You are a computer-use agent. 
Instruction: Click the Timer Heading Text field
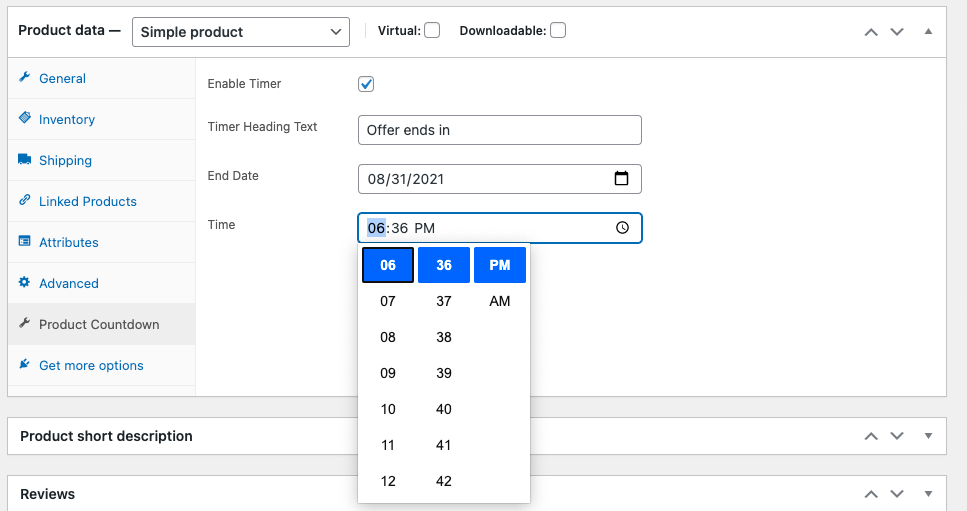point(500,130)
